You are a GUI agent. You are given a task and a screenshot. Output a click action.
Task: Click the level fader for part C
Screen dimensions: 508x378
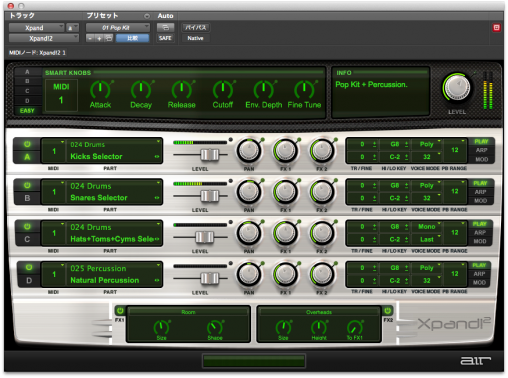[204, 237]
